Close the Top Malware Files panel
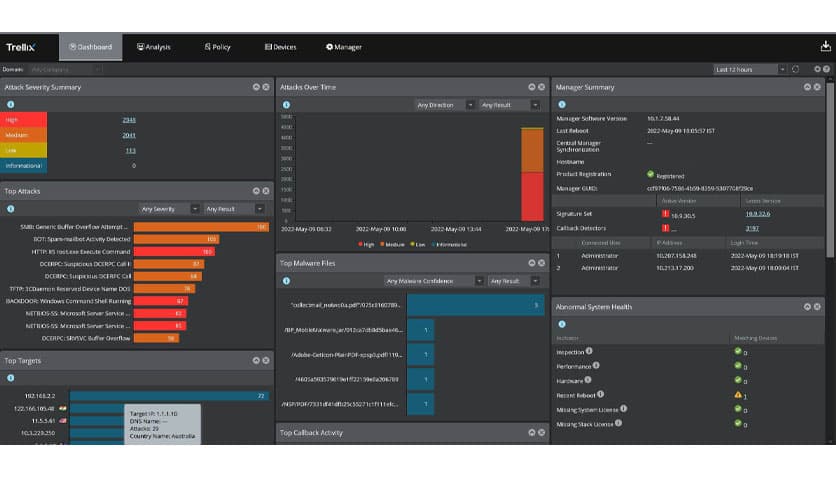The height and width of the screenshot is (484, 836). coord(541,263)
